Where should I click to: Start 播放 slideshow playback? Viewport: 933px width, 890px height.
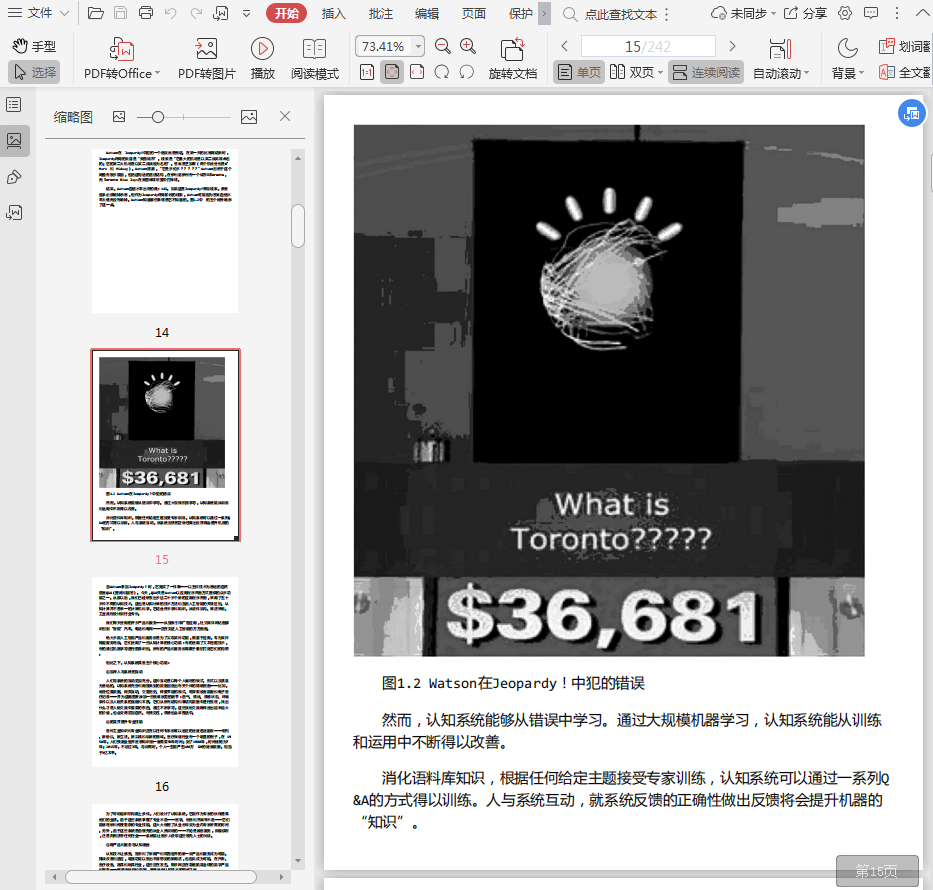[262, 58]
